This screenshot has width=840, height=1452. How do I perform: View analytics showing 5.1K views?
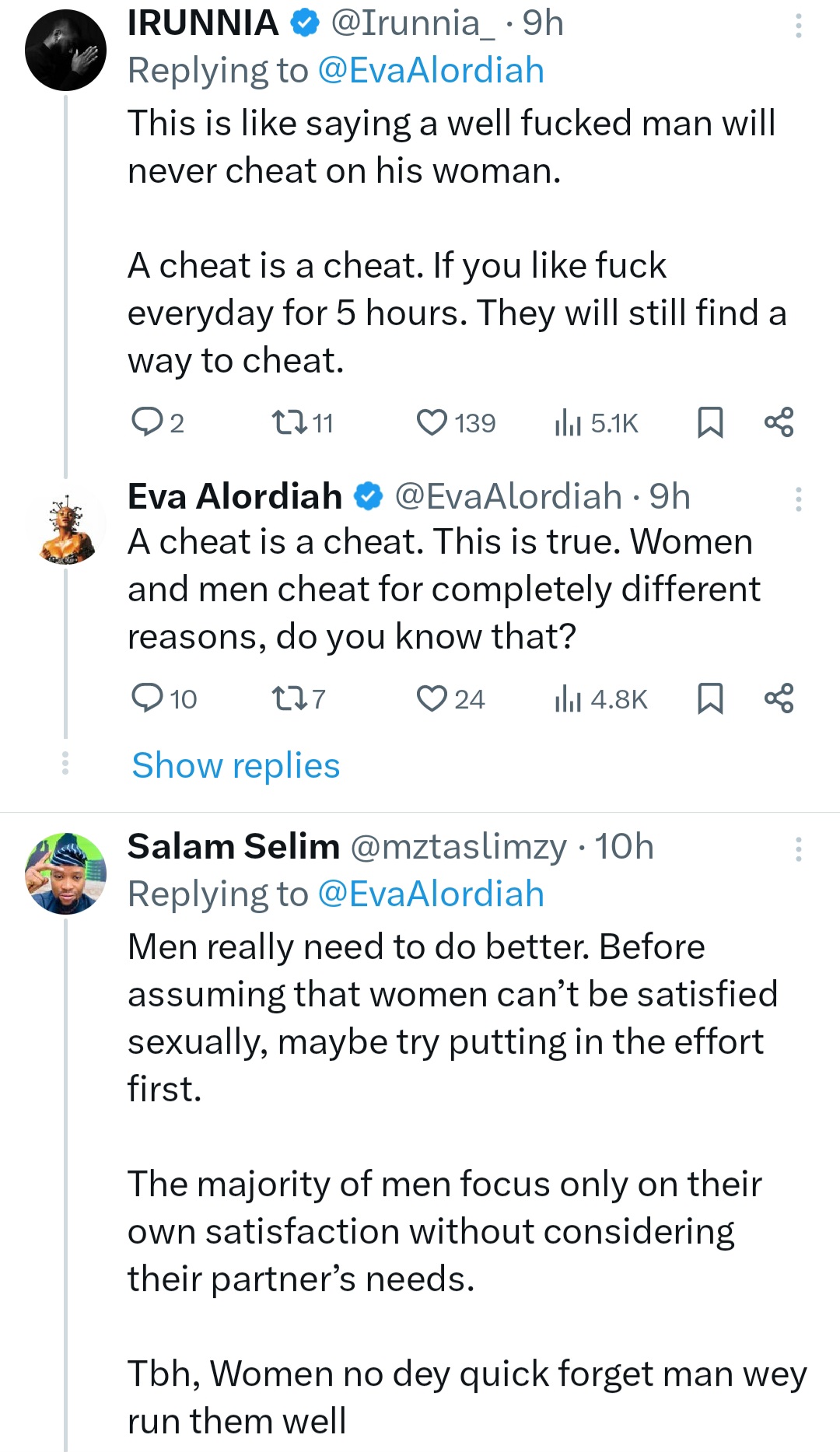coord(569,423)
